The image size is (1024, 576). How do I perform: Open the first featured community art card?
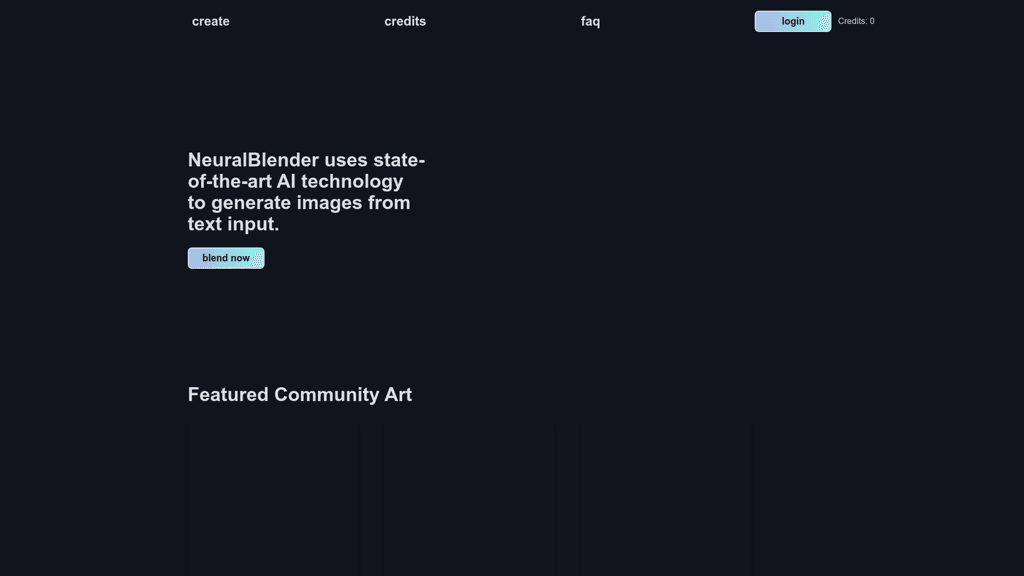[273, 500]
